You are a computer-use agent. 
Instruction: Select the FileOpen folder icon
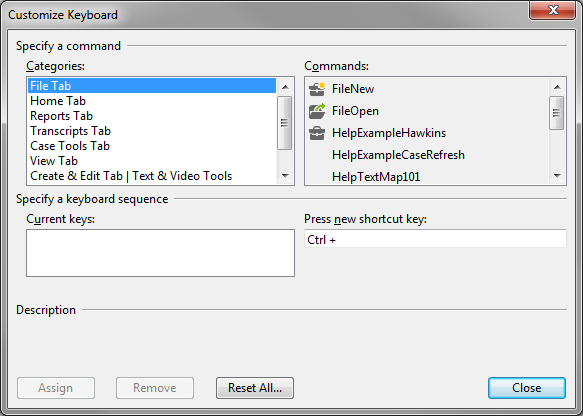pos(317,111)
